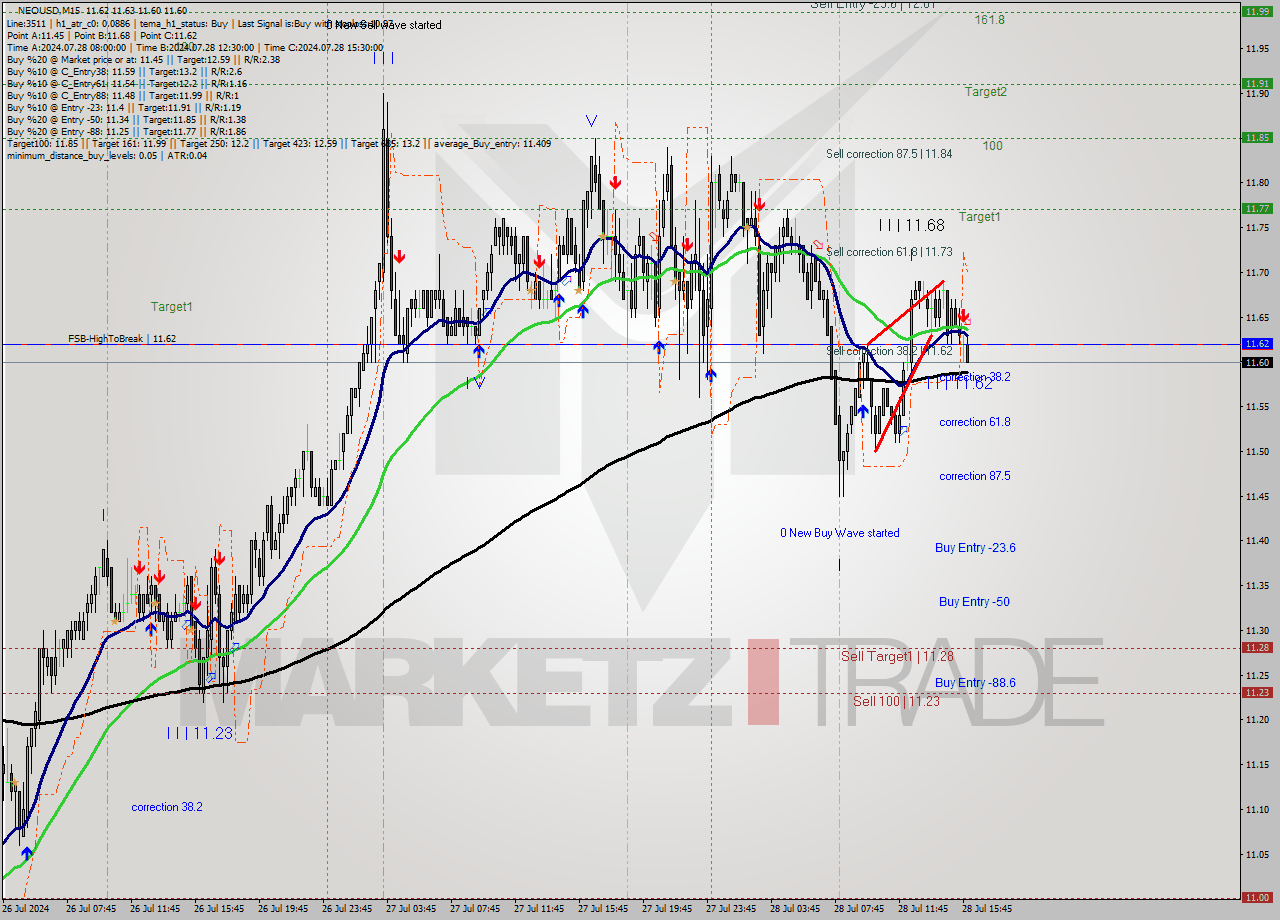Click the '| | | 11.68' wave label
The height and width of the screenshot is (920, 1280).
(911, 225)
